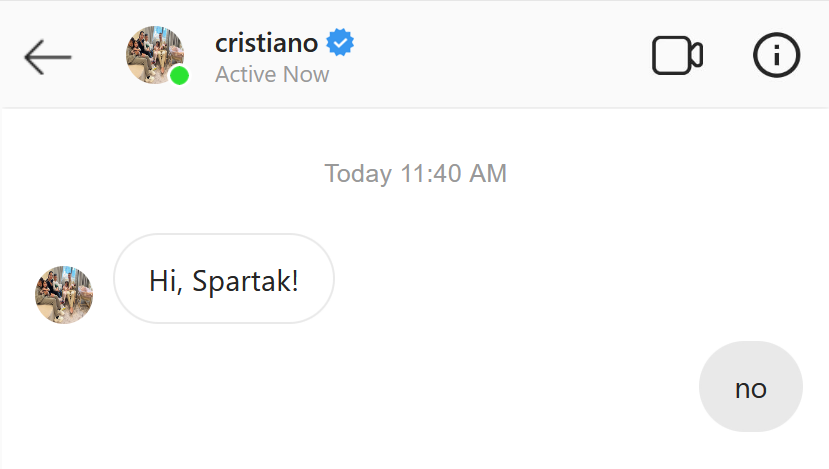Click empty header space left of video icon
The height and width of the screenshot is (469, 829).
click(x=500, y=56)
